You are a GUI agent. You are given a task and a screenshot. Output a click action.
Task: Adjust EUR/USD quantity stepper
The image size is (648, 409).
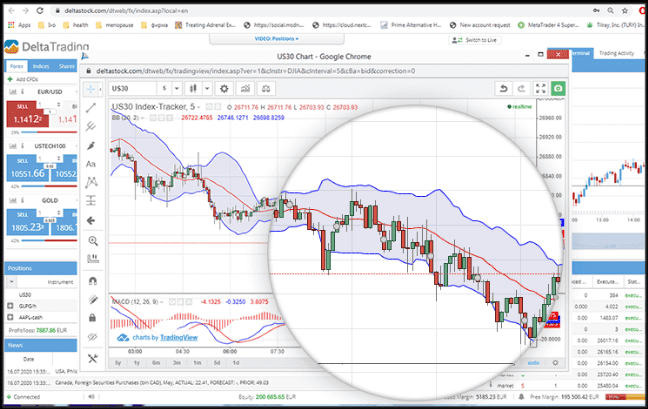click(x=59, y=105)
